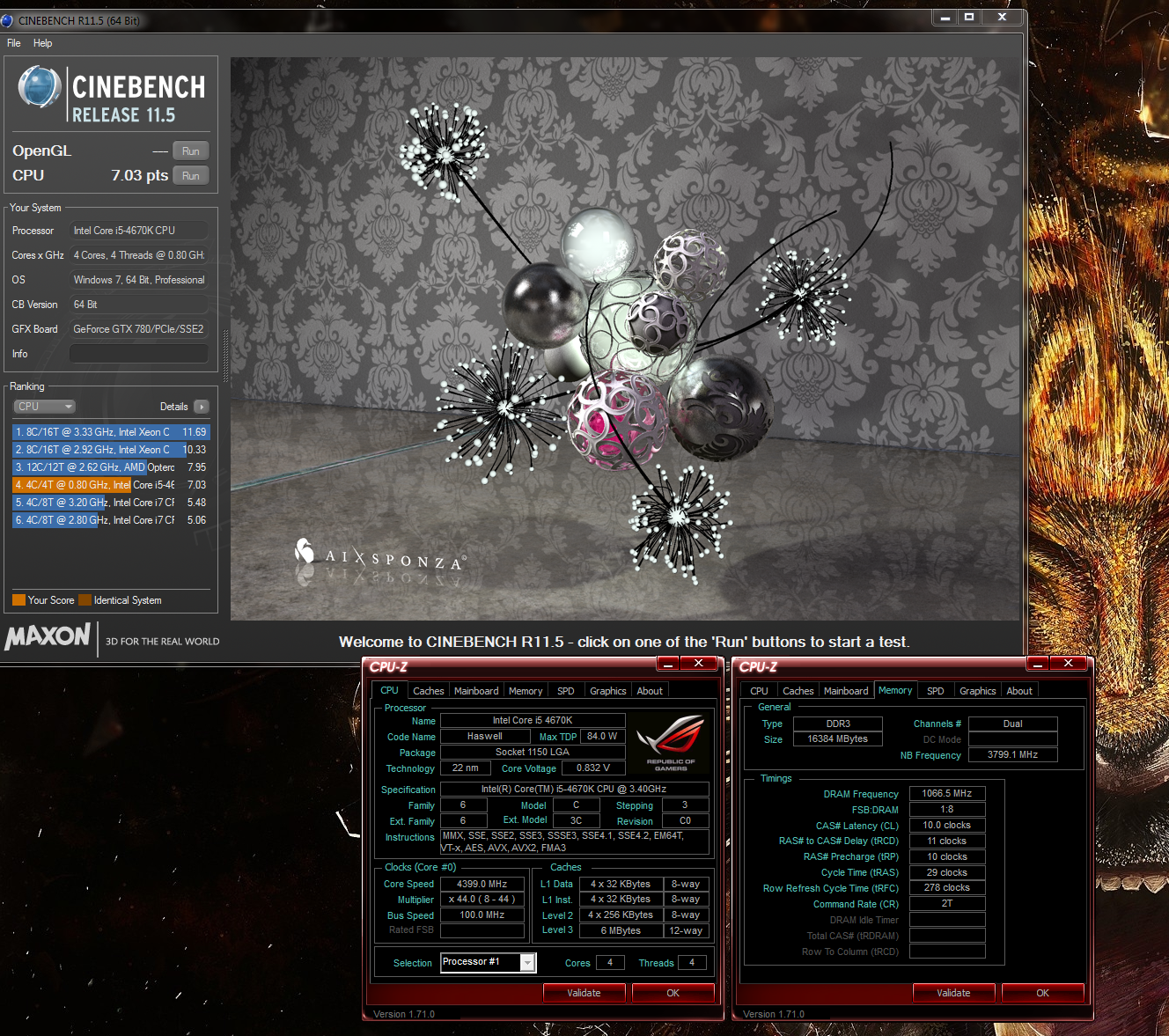Expand ranking Details arrow button
This screenshot has width=1169, height=1036.
pos(202,407)
